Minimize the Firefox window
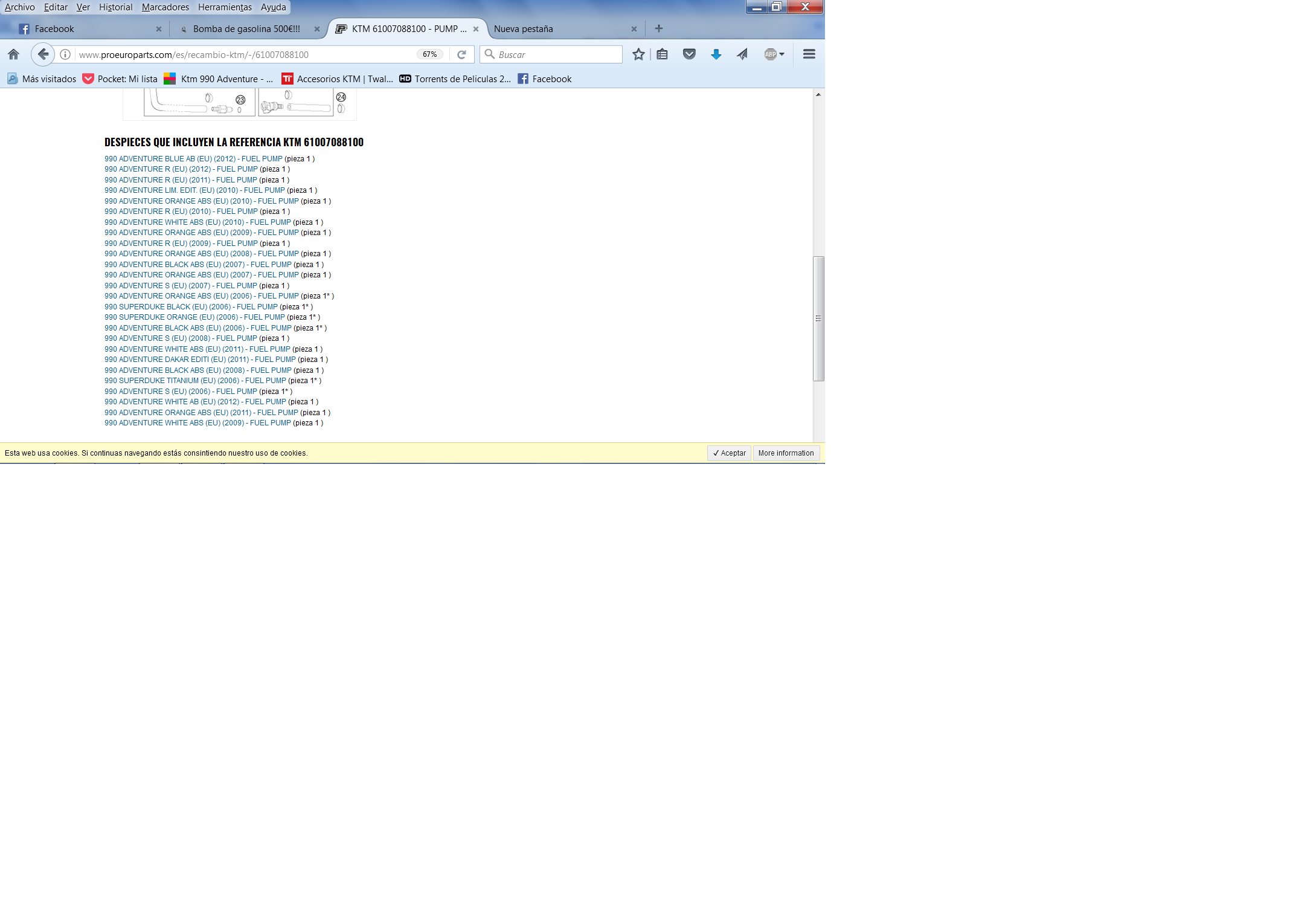1316x904 pixels. (757, 7)
